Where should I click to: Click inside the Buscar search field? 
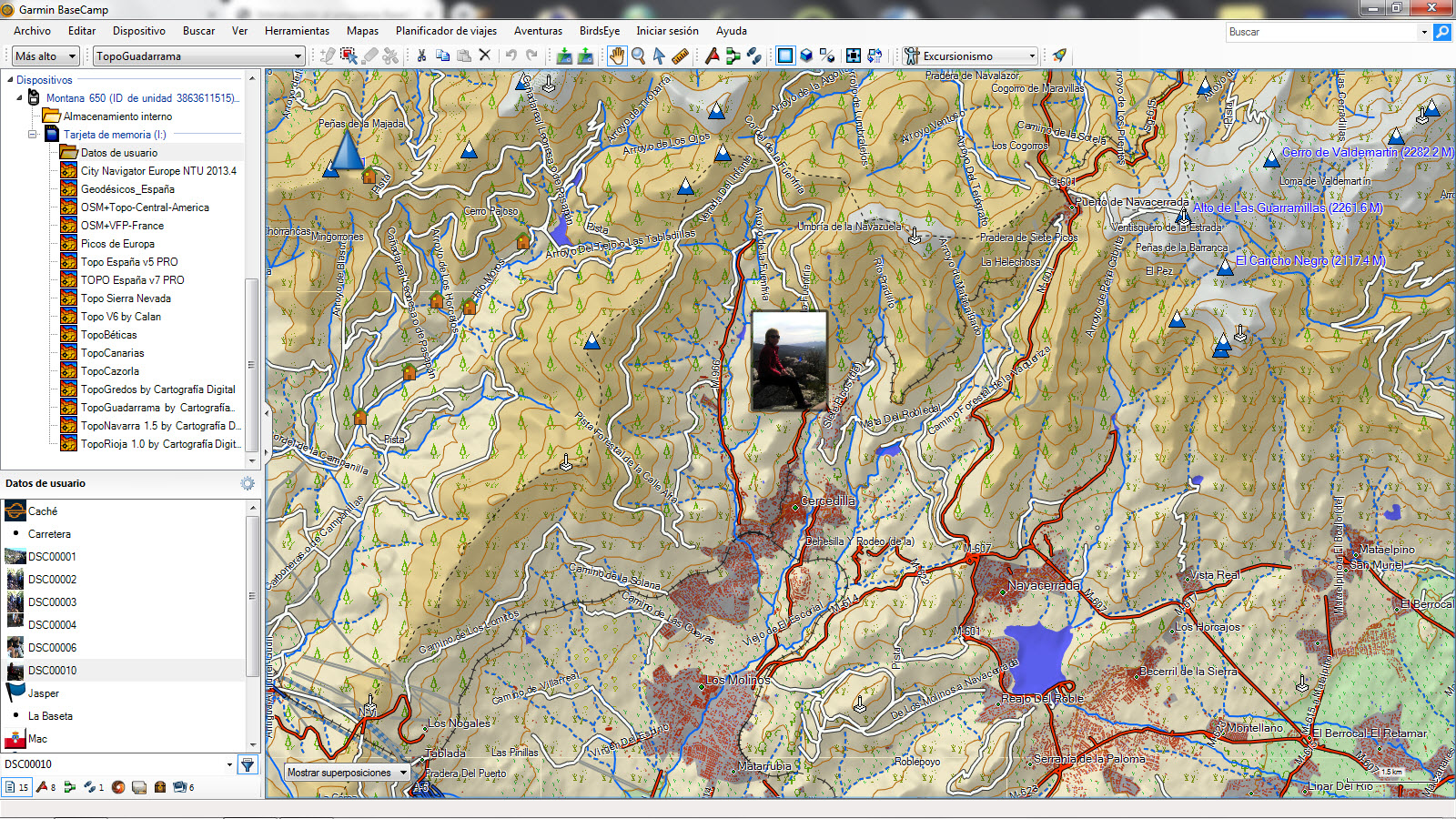[x=1321, y=32]
